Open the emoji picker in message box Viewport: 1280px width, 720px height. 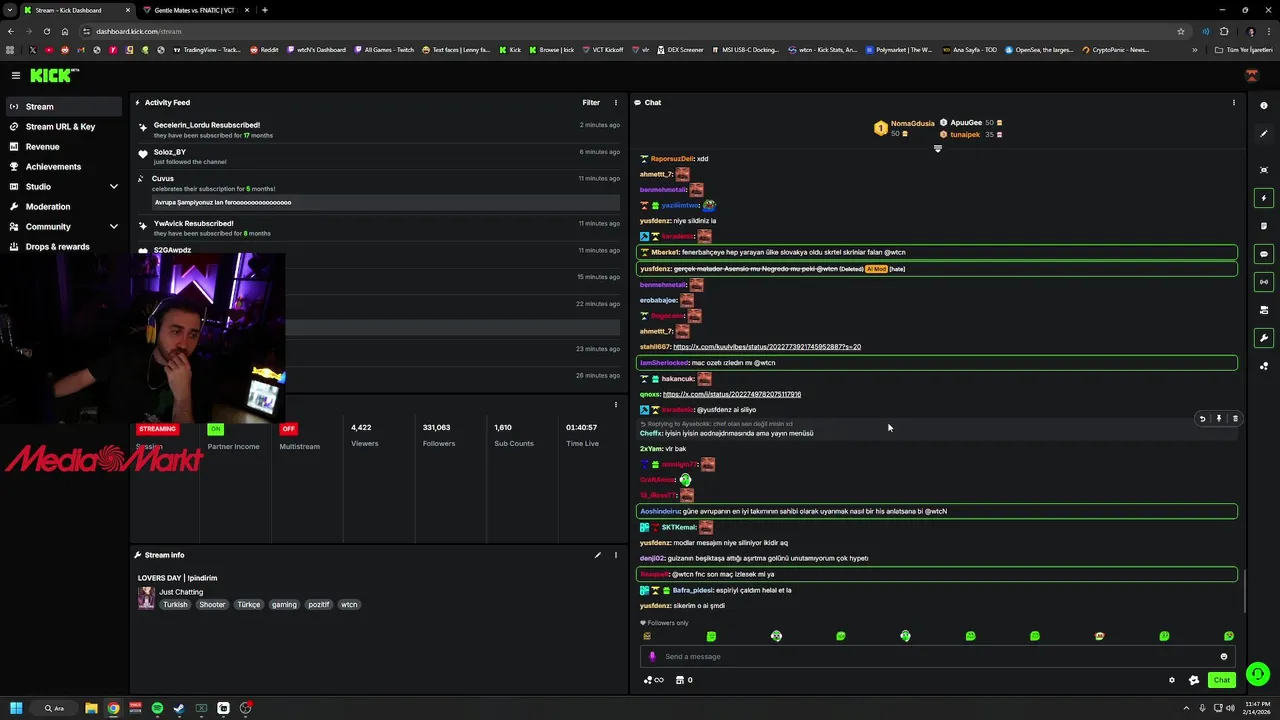pyautogui.click(x=1223, y=657)
